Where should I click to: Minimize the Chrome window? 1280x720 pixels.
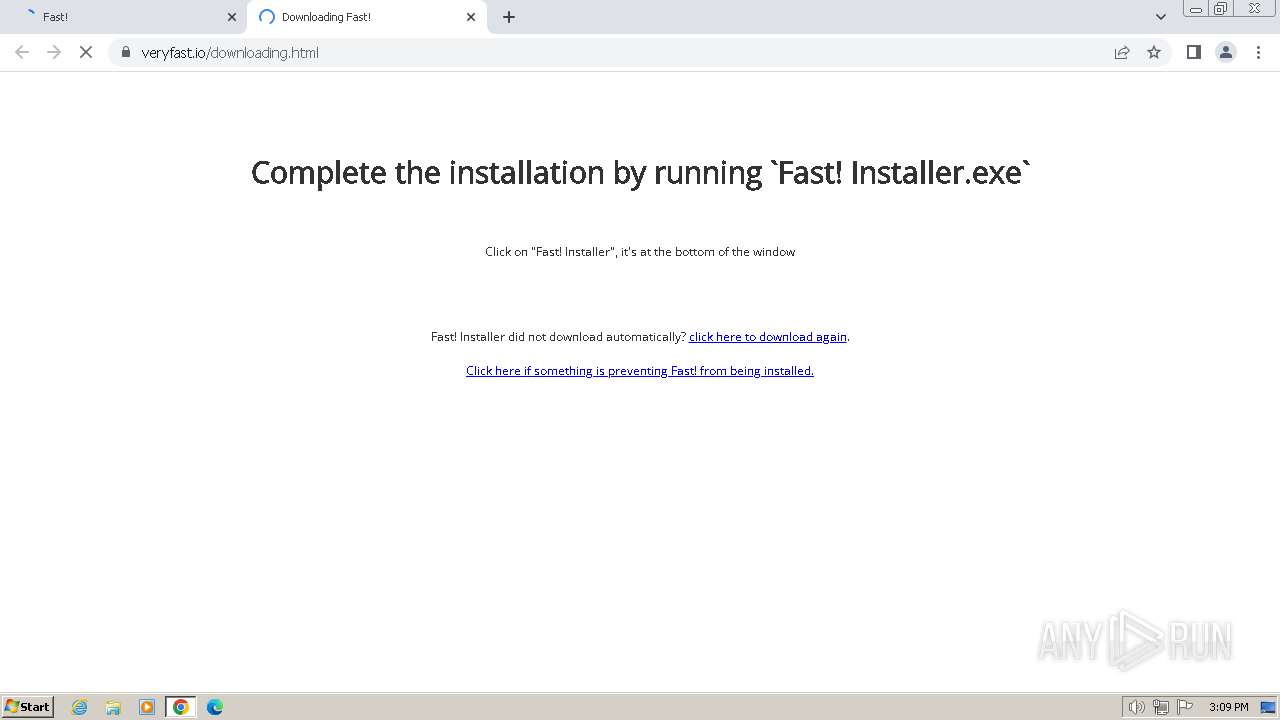1196,9
